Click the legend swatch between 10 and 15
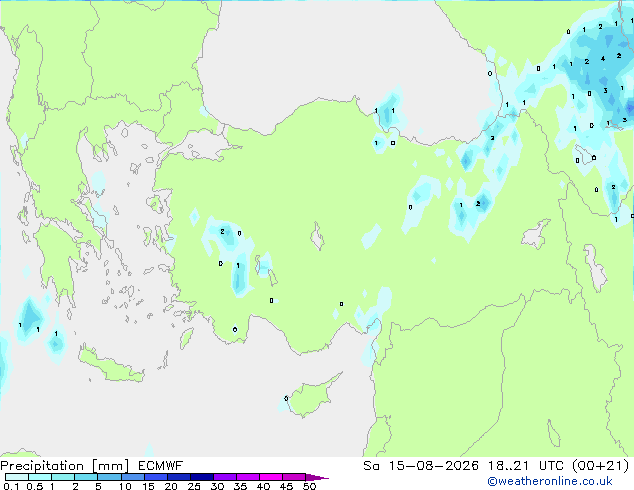 [x=132, y=477]
